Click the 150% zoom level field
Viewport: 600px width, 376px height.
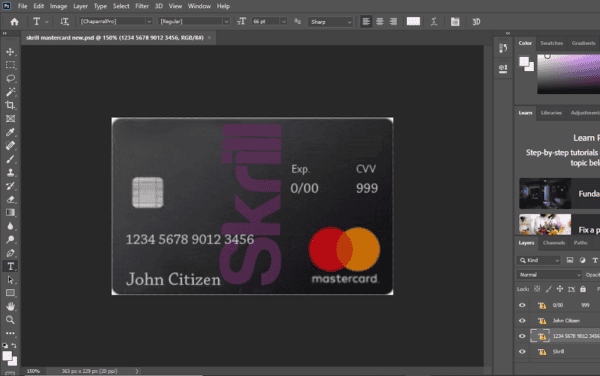tap(34, 371)
